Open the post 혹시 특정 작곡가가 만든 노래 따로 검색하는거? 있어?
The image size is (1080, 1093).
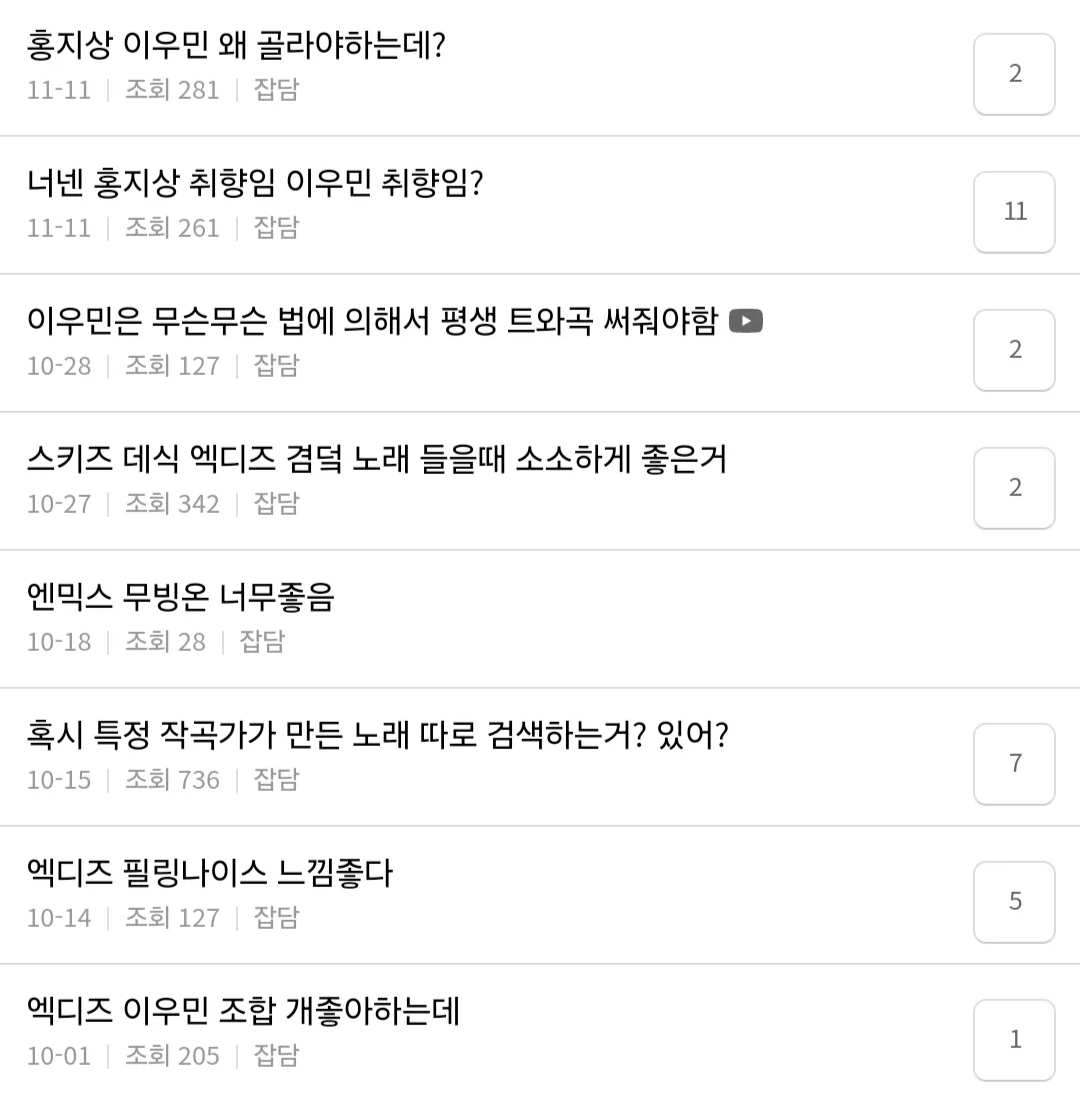(377, 735)
